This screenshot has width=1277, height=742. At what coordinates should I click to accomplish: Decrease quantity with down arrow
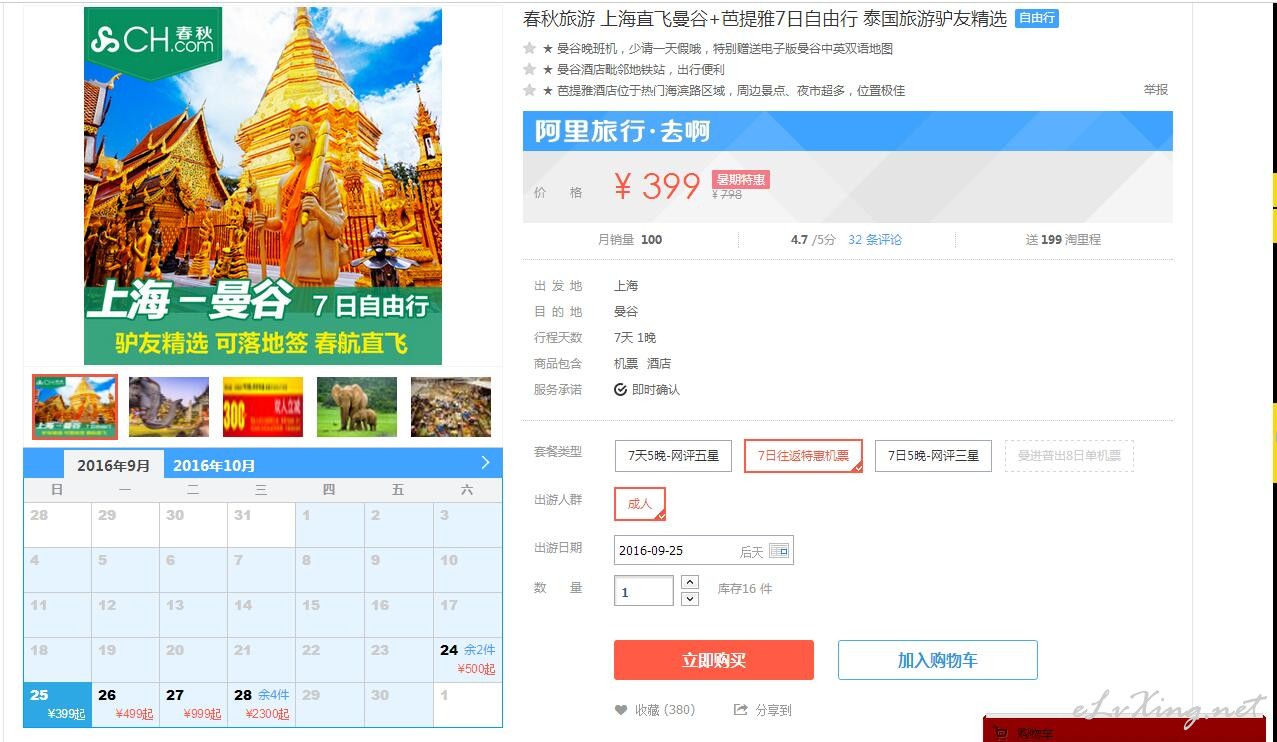[690, 599]
